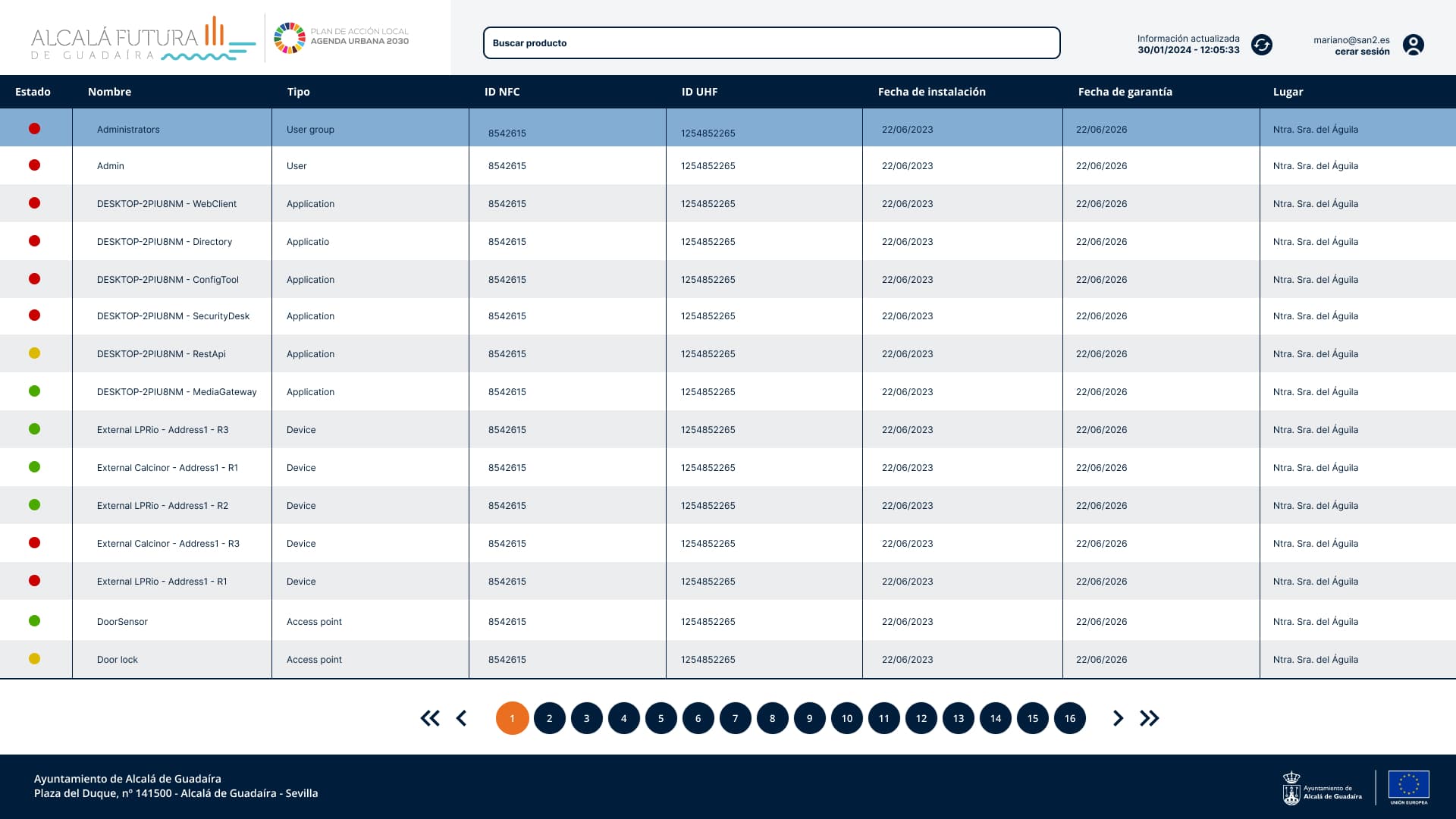1456x819 pixels.
Task: Go to page 8
Action: point(773,718)
